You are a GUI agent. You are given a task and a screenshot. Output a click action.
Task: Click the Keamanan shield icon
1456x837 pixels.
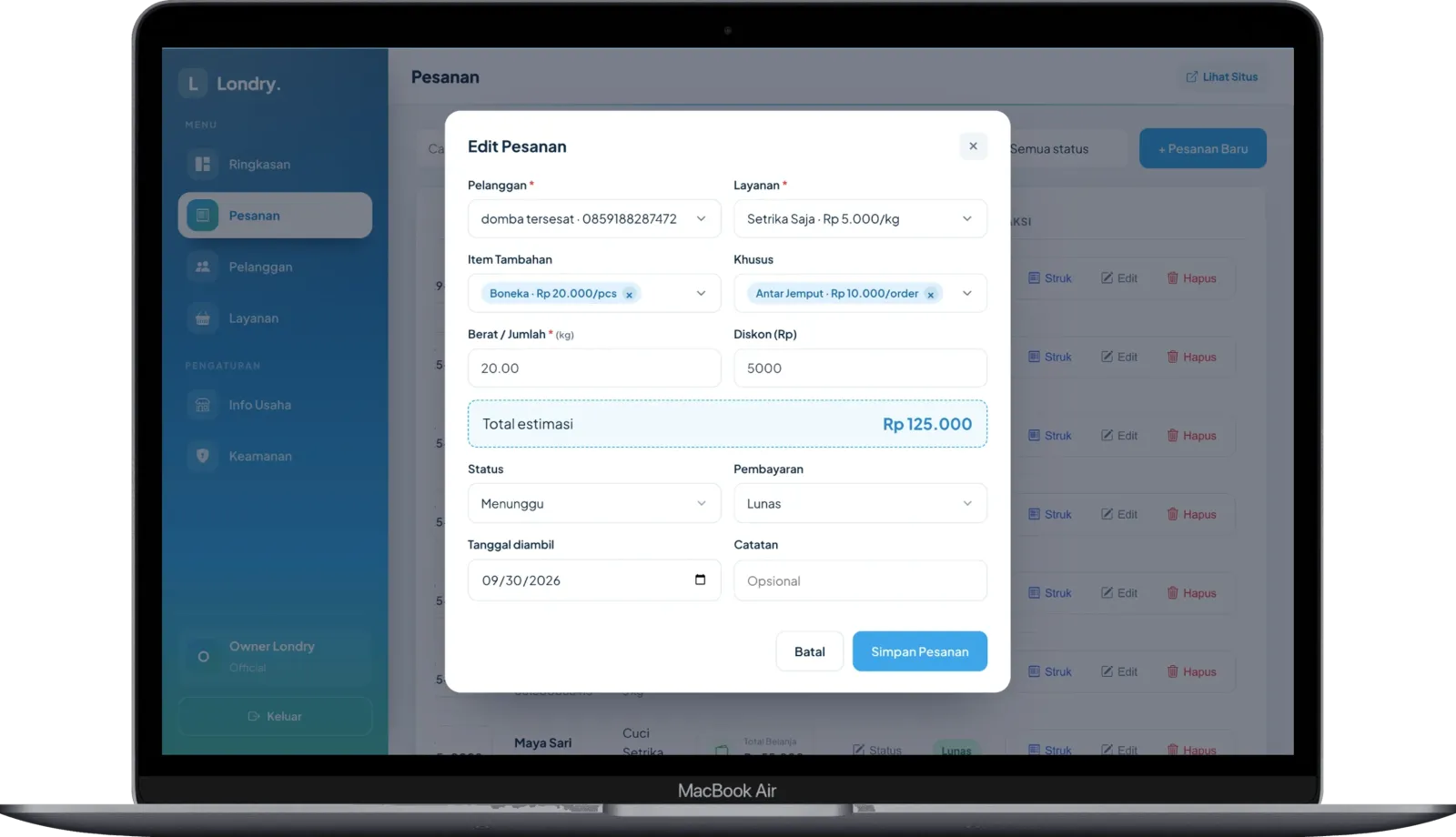[x=203, y=456]
